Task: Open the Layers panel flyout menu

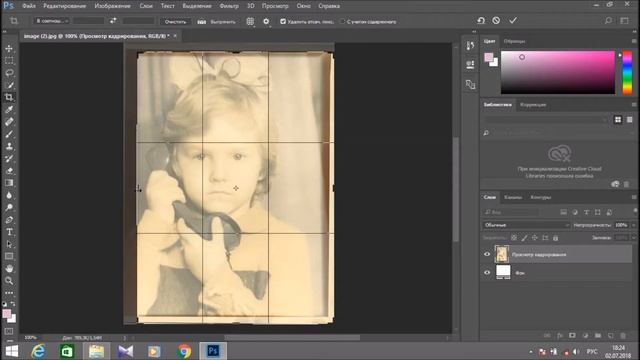Action: 634,197
